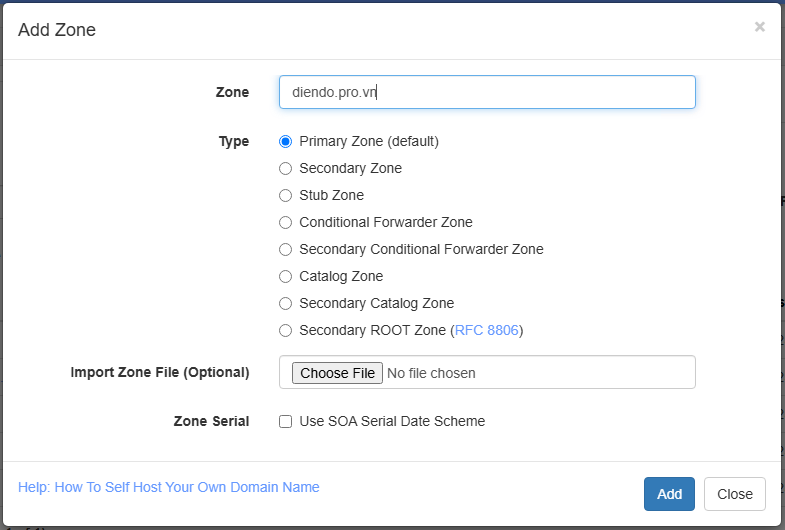Click the Zone name input field
785x530 pixels.
487,92
